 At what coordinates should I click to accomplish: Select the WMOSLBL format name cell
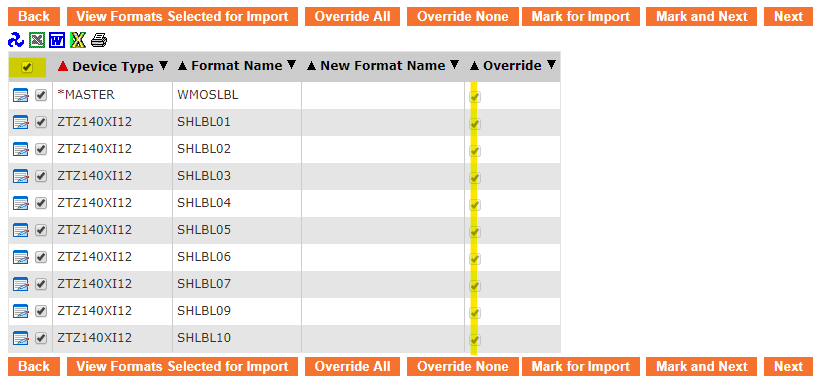237,95
